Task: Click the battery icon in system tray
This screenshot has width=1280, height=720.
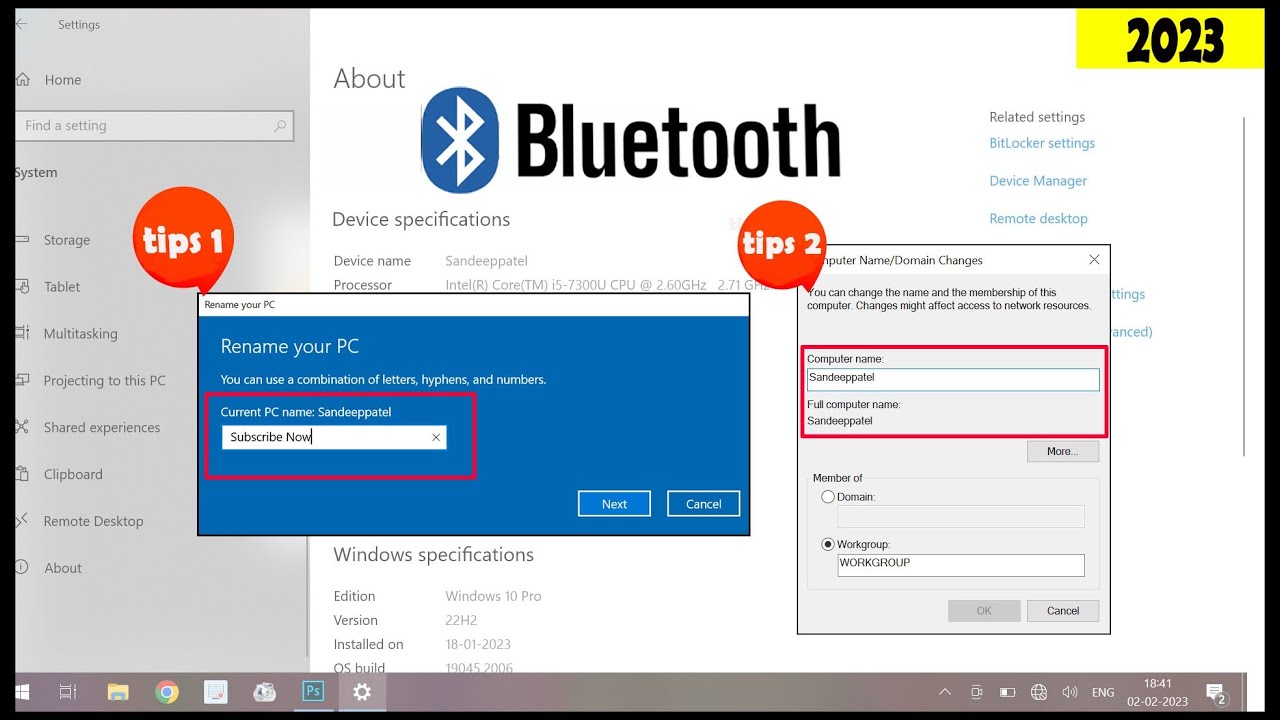Action: pyautogui.click(x=1008, y=692)
